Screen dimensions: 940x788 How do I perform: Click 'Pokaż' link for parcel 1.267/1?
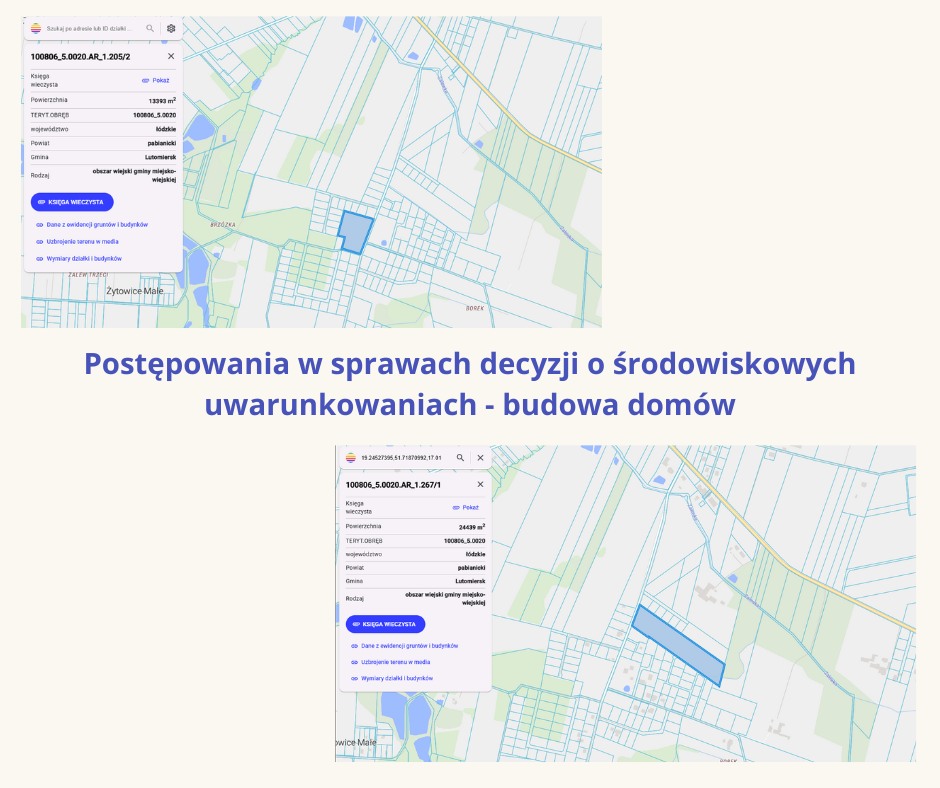[466, 507]
